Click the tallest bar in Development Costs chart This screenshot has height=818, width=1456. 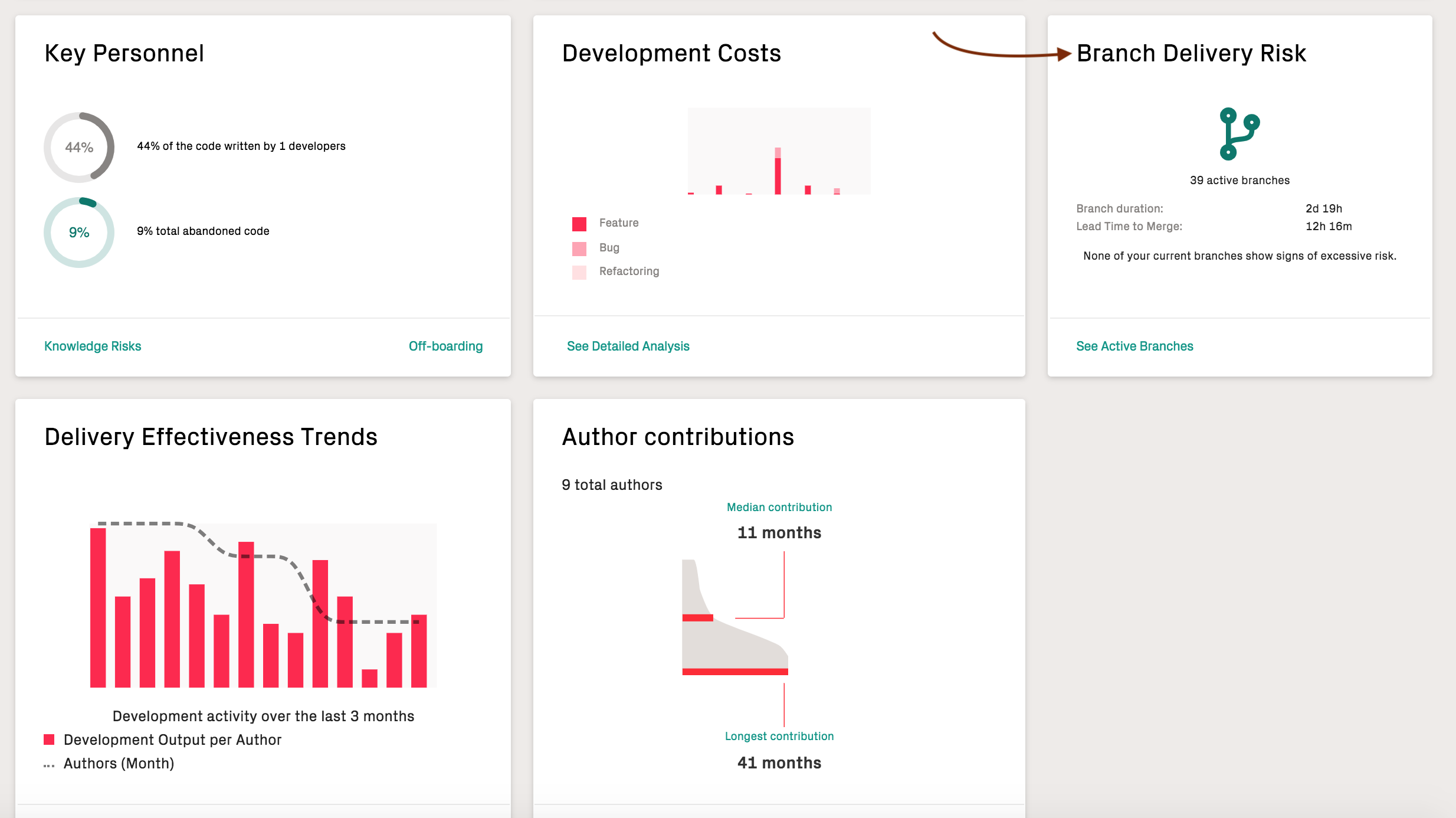(778, 171)
